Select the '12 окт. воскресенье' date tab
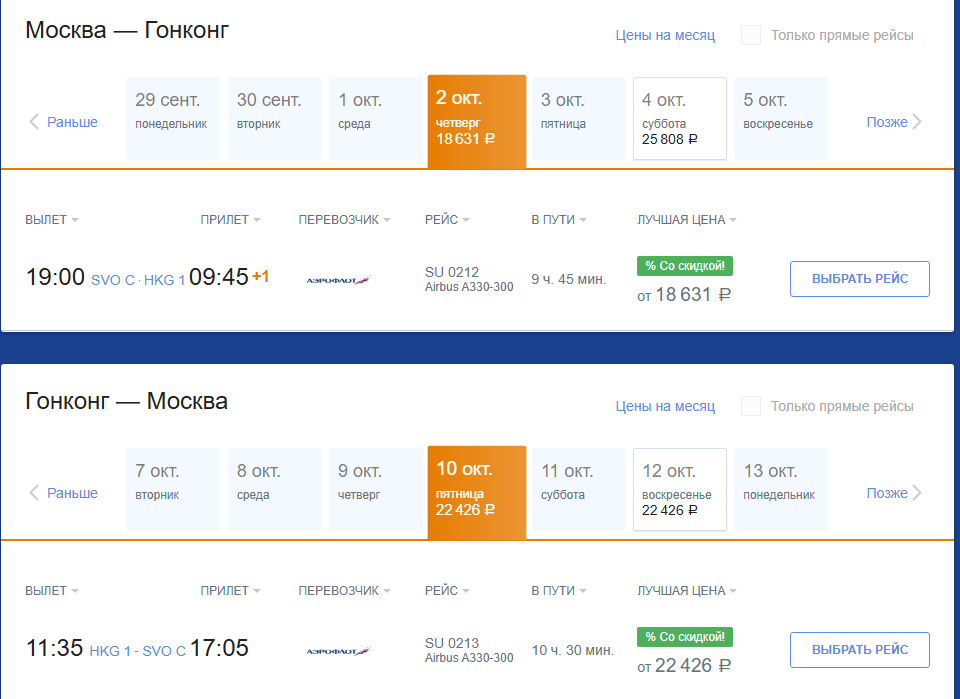This screenshot has height=699, width=960. (x=680, y=490)
